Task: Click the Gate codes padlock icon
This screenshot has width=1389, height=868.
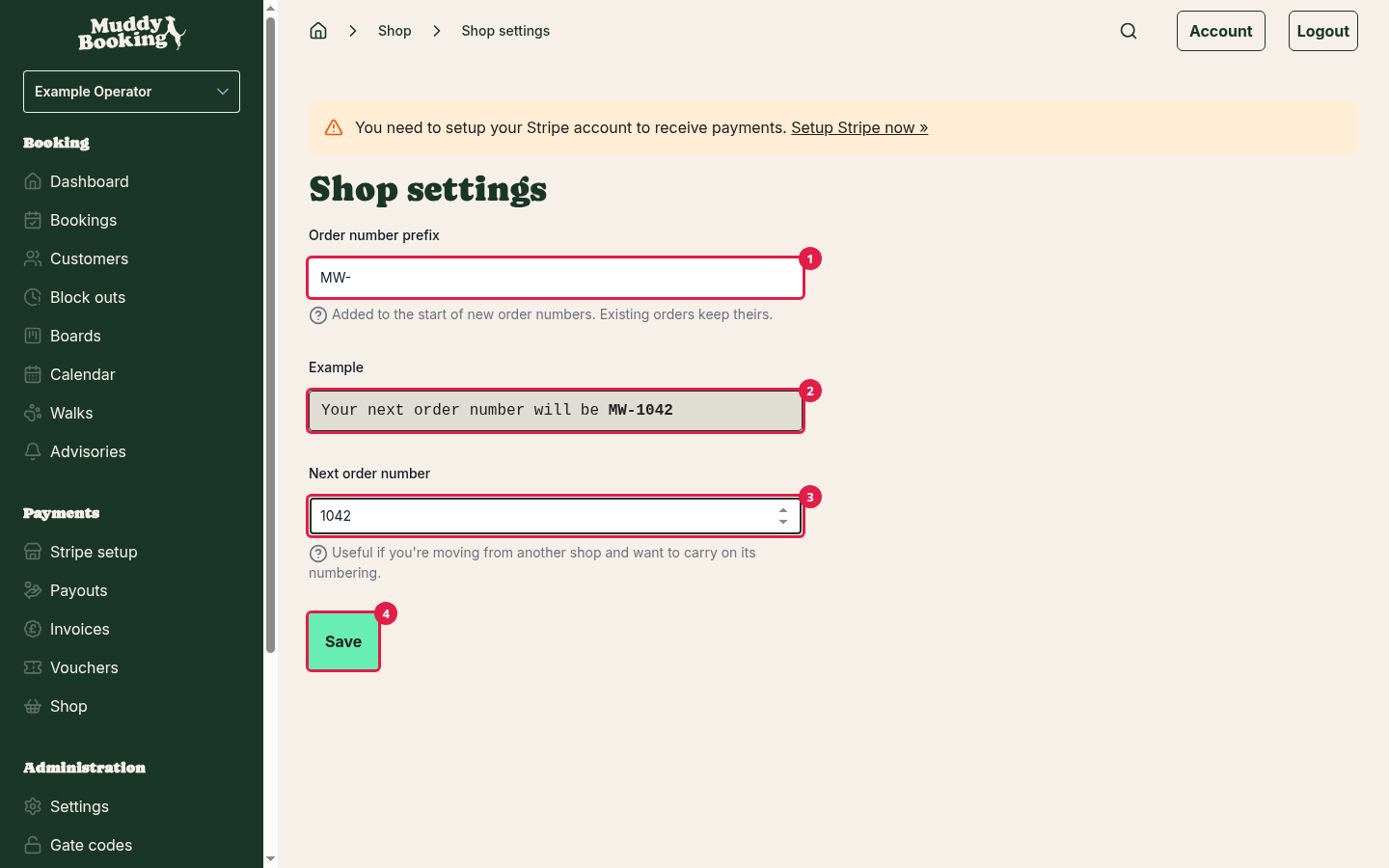Action: [33, 845]
